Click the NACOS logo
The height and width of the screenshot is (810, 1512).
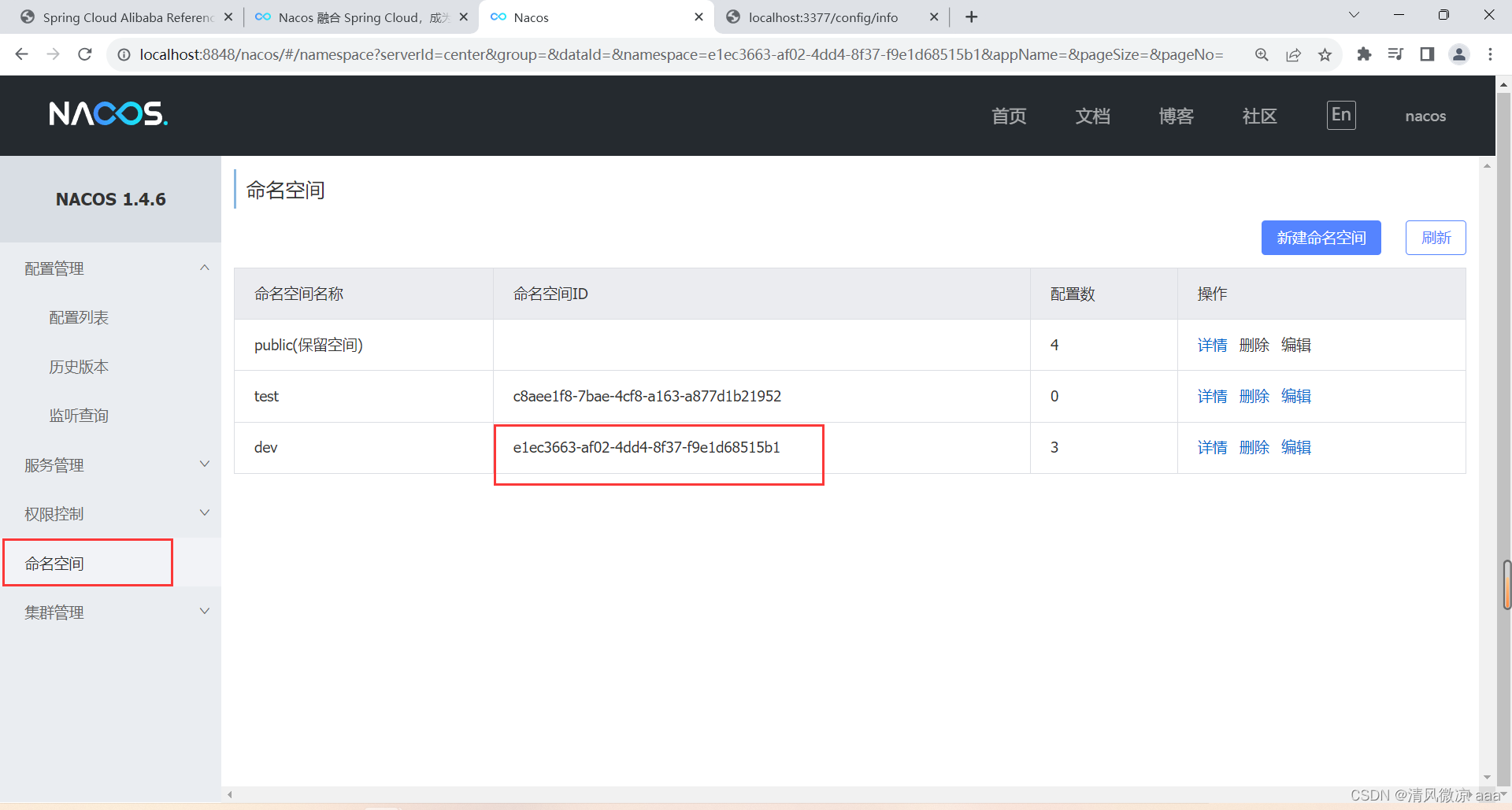pyautogui.click(x=108, y=115)
